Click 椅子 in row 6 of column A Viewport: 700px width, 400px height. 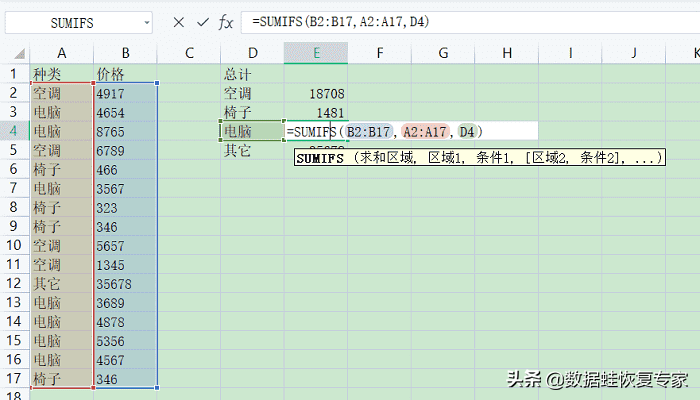(62, 169)
